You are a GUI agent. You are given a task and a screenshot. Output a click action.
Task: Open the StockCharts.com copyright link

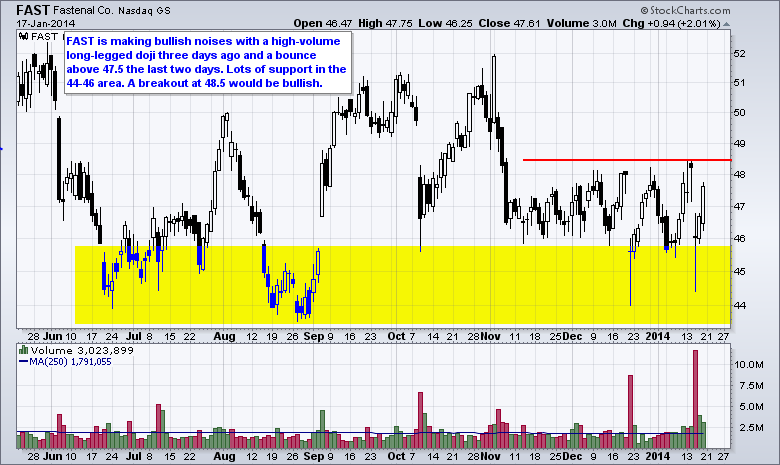pos(685,10)
